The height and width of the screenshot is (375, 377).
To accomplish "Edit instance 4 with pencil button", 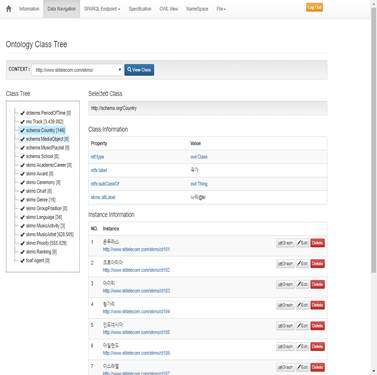I will [302, 305].
